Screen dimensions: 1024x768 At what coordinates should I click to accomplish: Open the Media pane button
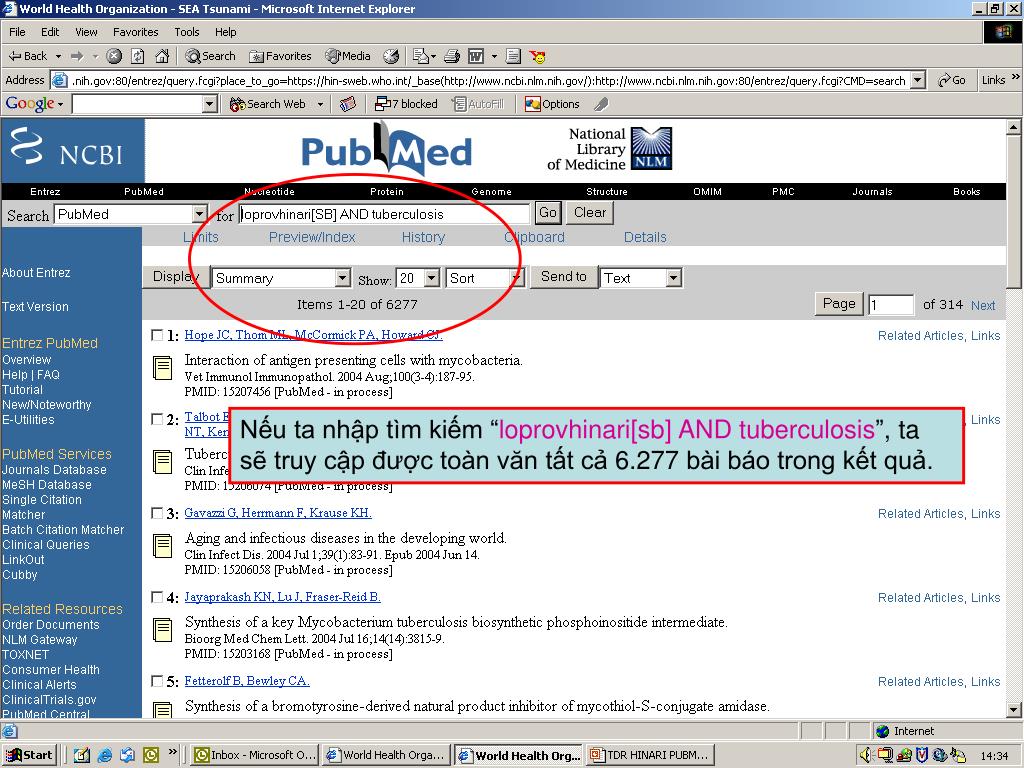click(348, 56)
